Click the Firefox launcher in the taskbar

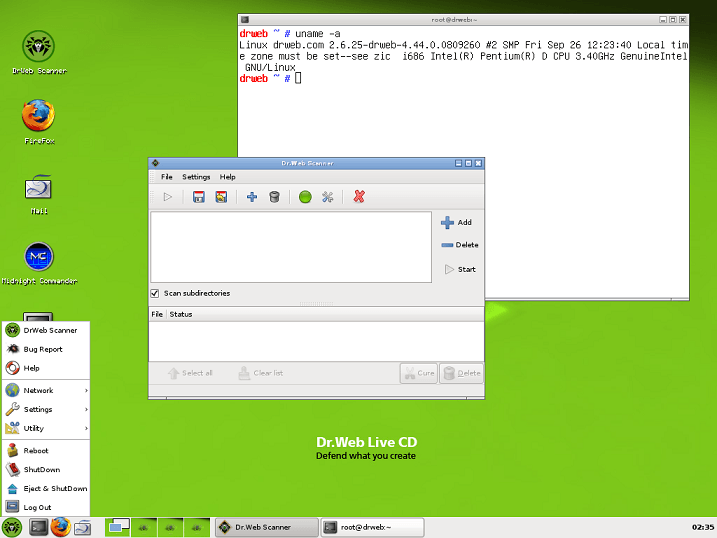(60, 526)
